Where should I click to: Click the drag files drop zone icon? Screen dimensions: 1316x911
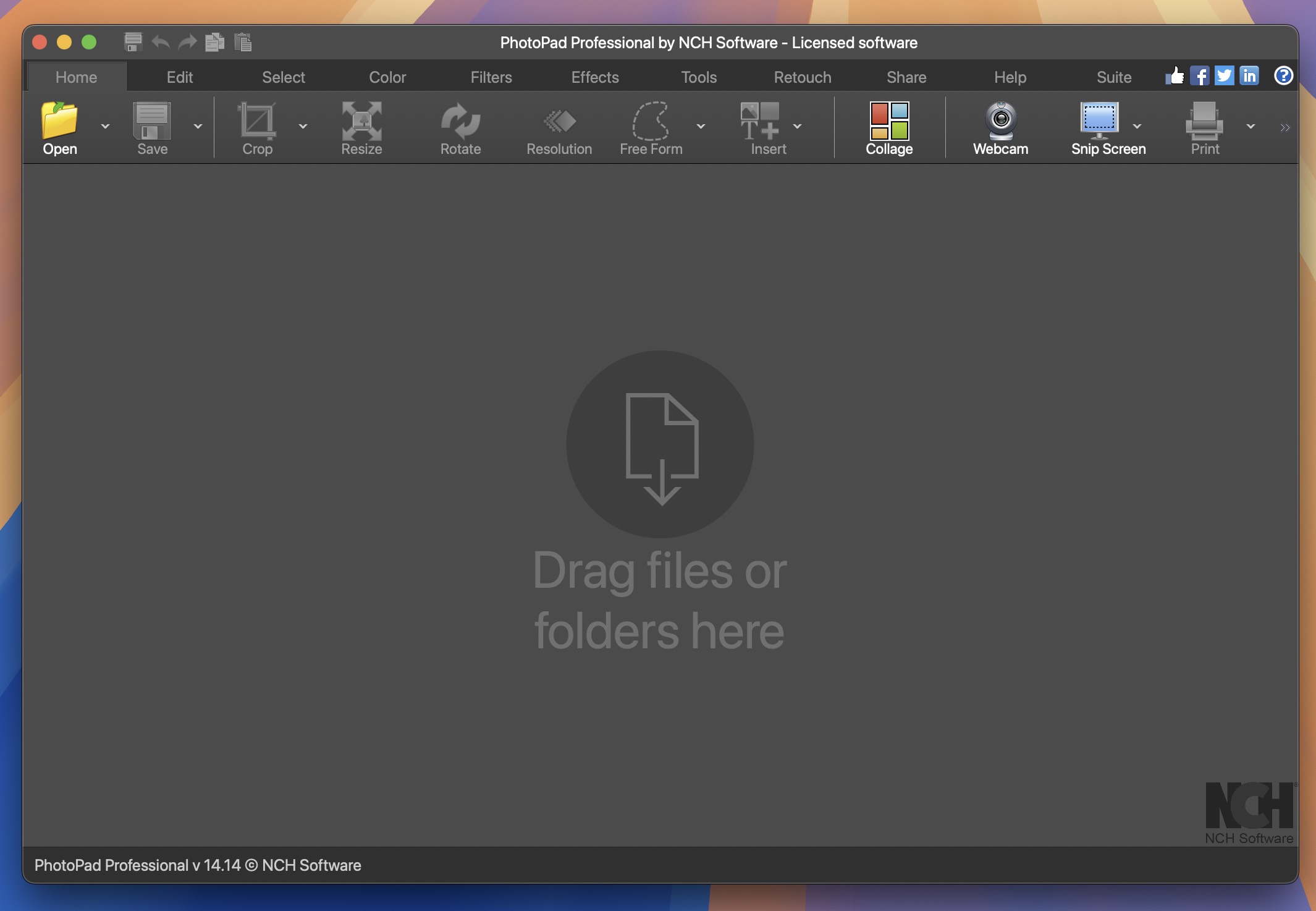660,444
